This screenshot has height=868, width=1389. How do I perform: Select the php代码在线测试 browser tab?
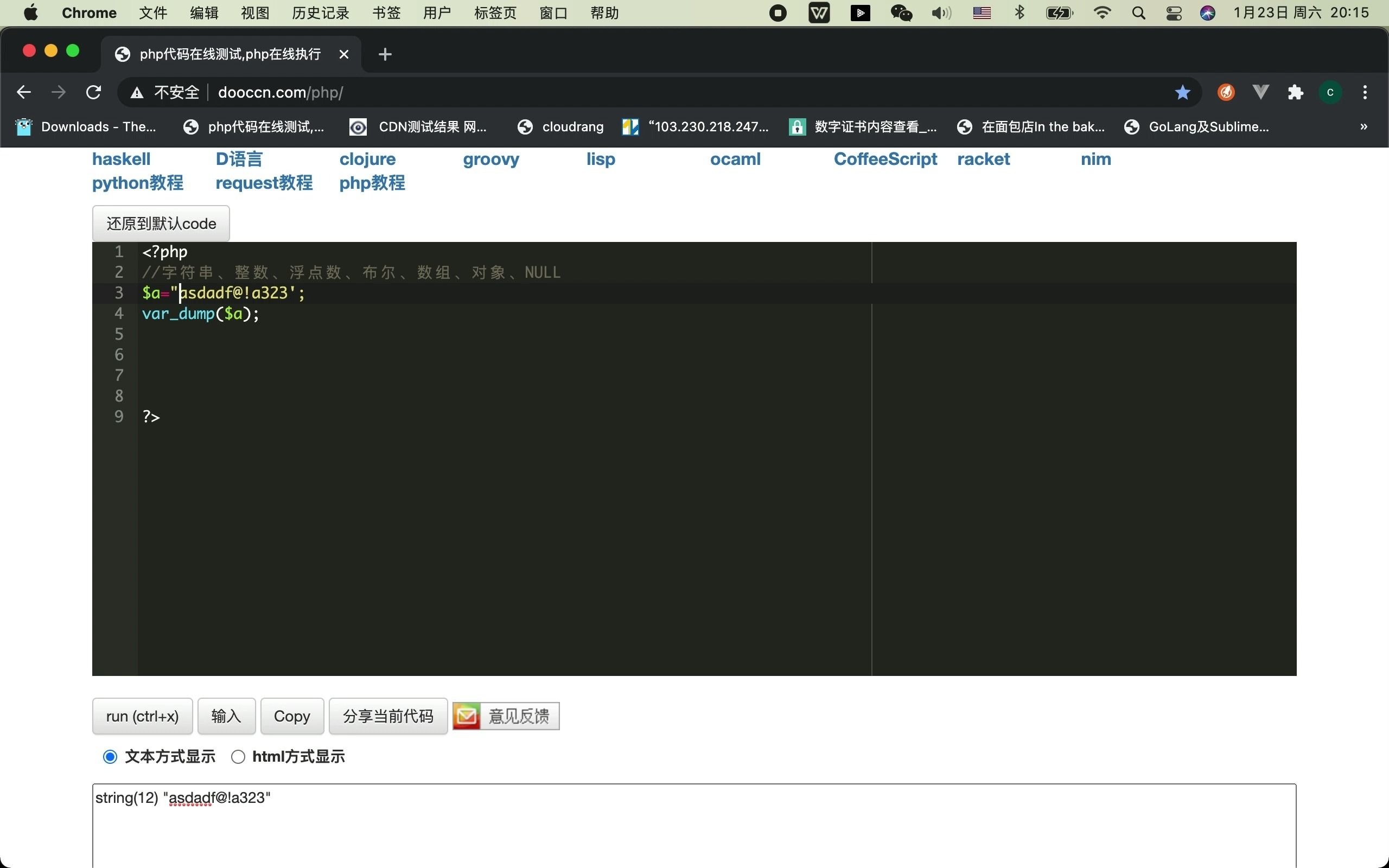click(231, 54)
